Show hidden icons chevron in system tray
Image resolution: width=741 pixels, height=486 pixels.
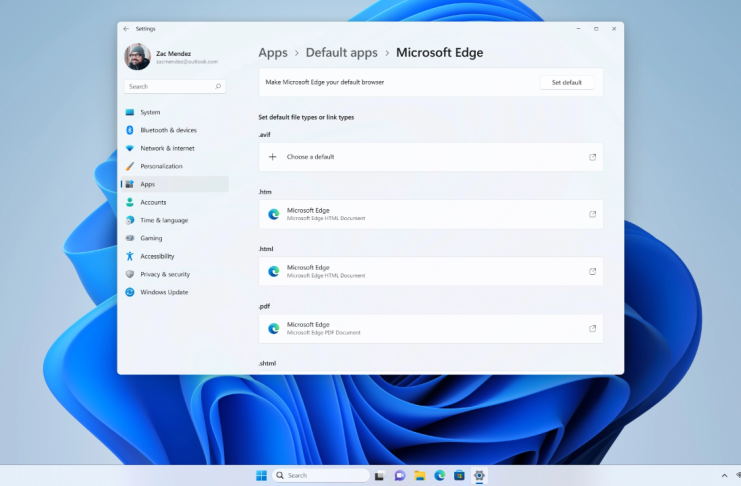click(x=724, y=476)
